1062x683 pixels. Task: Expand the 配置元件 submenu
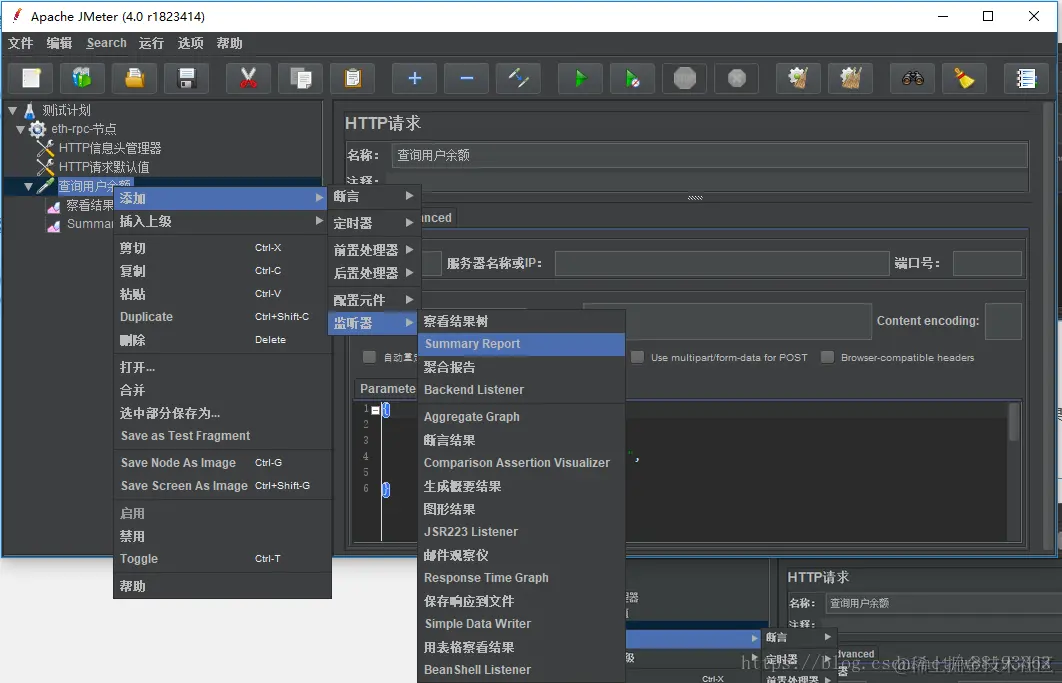tap(374, 299)
